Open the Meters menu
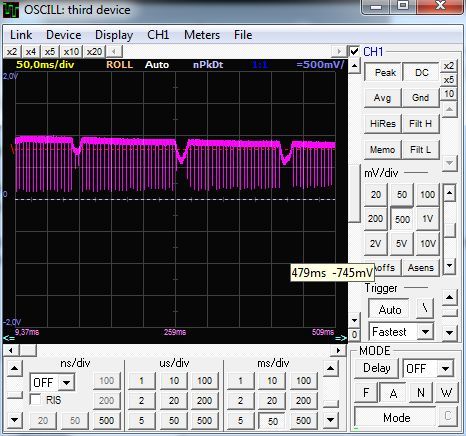This screenshot has height=436, width=466. (x=202, y=35)
